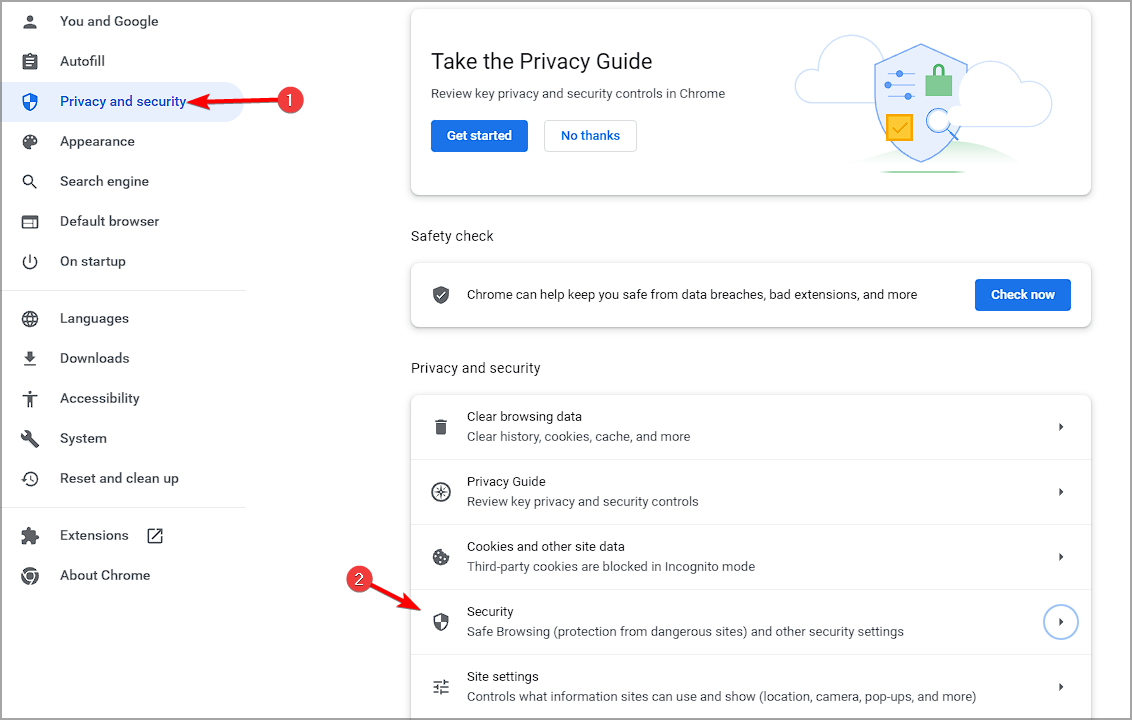
Task: Open the Security row arrow
Action: coord(1060,622)
